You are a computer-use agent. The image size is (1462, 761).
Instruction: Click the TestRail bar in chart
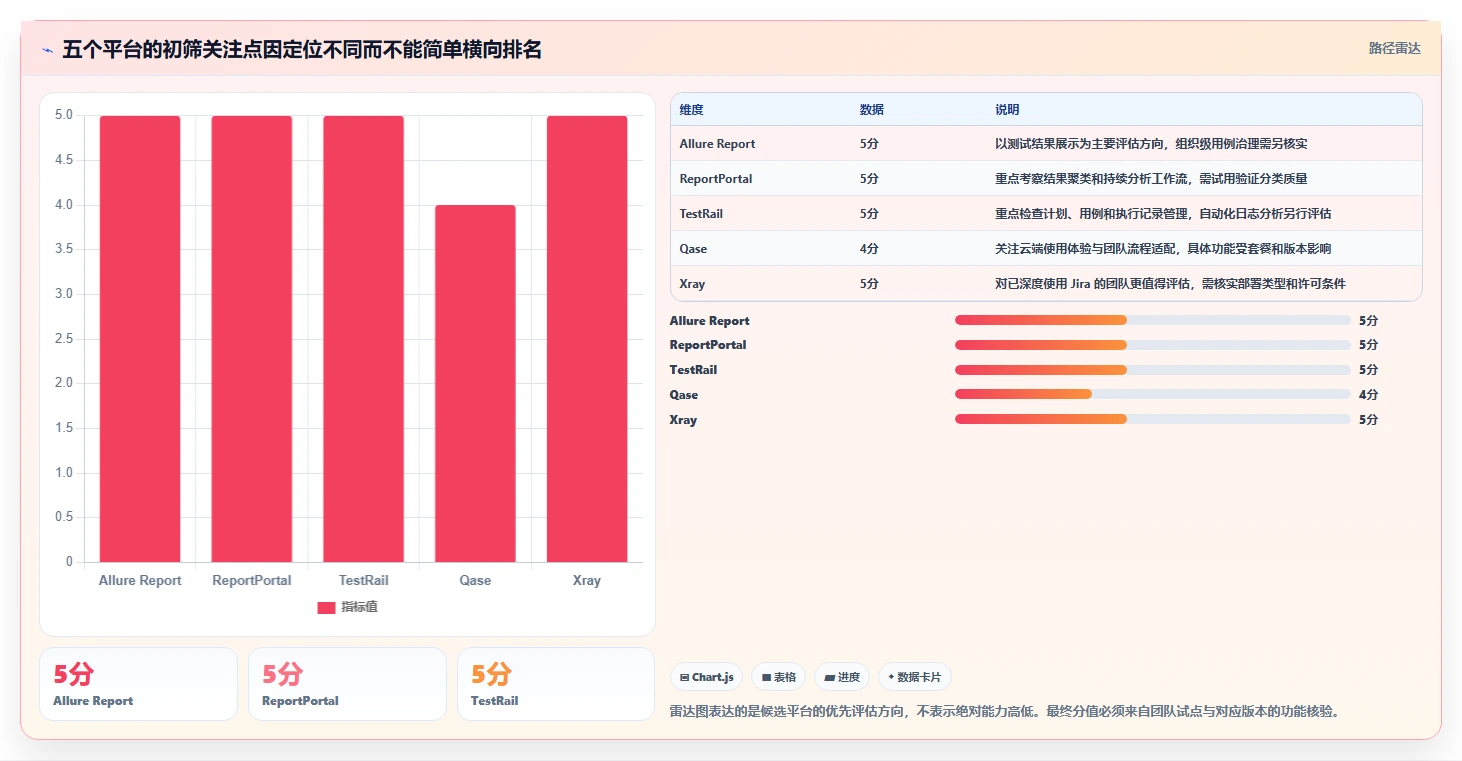click(x=363, y=339)
